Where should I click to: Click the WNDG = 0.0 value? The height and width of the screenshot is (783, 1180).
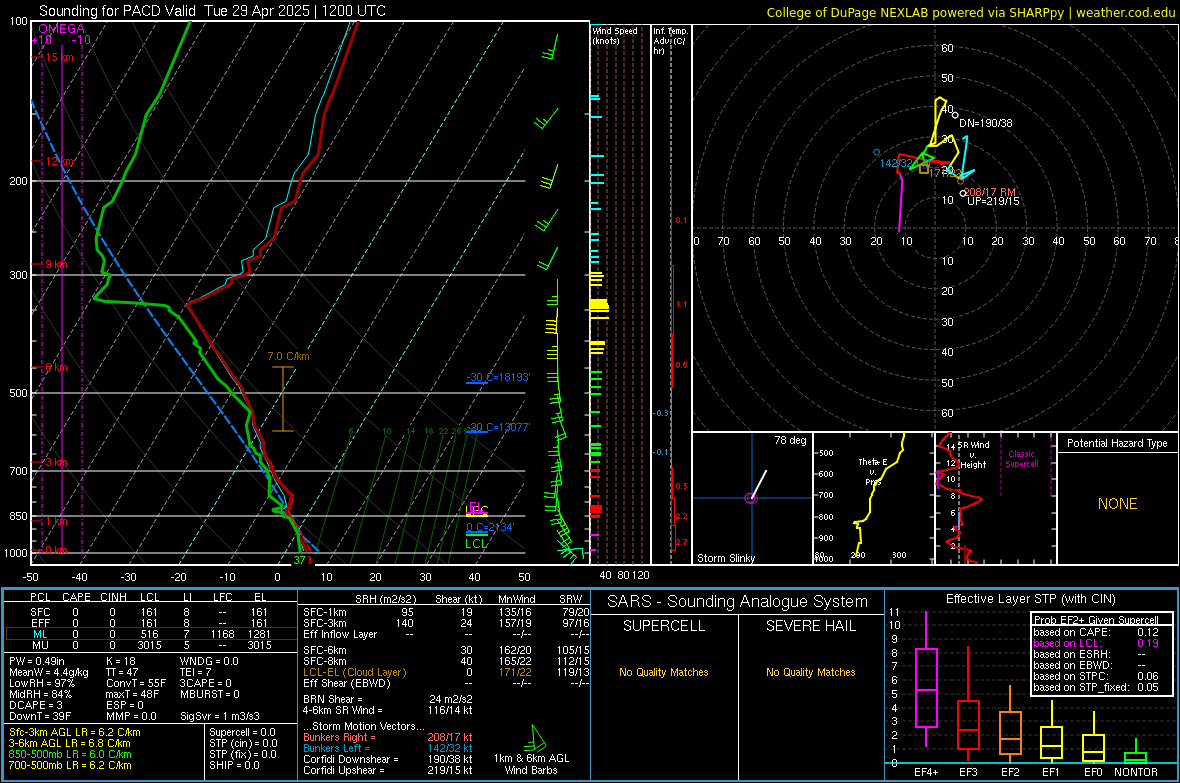point(209,661)
